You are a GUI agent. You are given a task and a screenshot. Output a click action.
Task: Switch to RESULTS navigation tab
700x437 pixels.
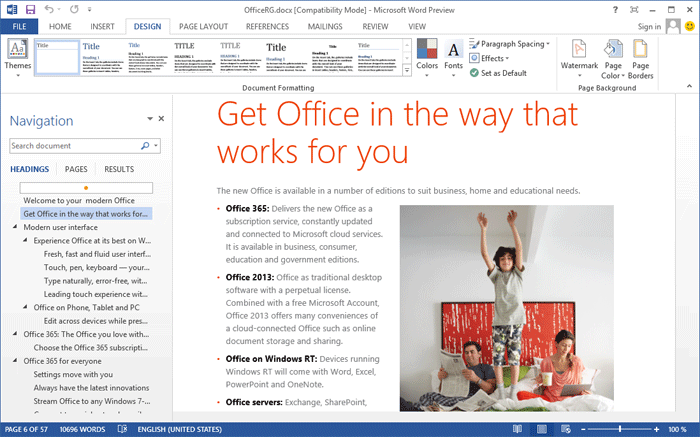point(119,169)
